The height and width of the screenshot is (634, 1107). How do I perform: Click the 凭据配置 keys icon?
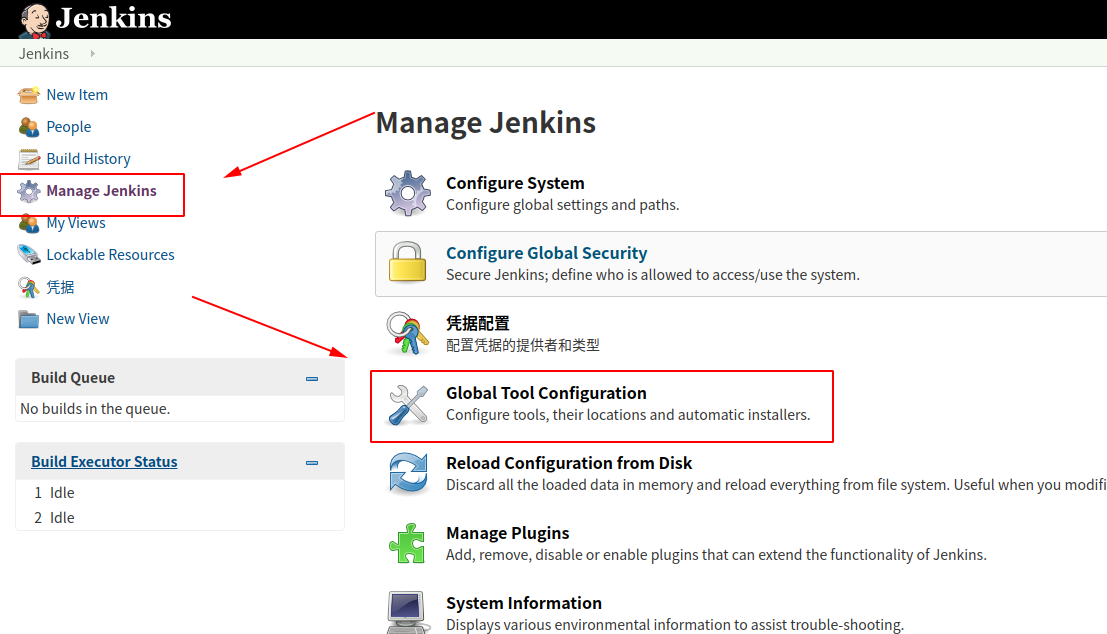click(408, 332)
